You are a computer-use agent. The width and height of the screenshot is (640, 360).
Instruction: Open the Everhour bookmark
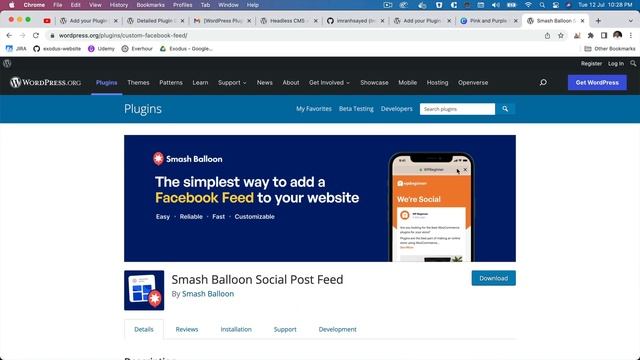coord(137,49)
